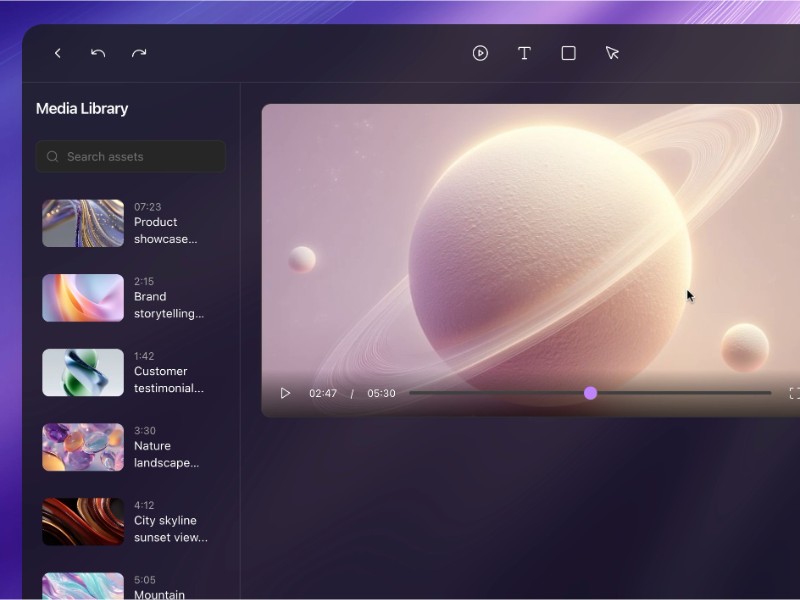The height and width of the screenshot is (600, 800).
Task: Click the back chevron arrow
Action: [x=57, y=53]
